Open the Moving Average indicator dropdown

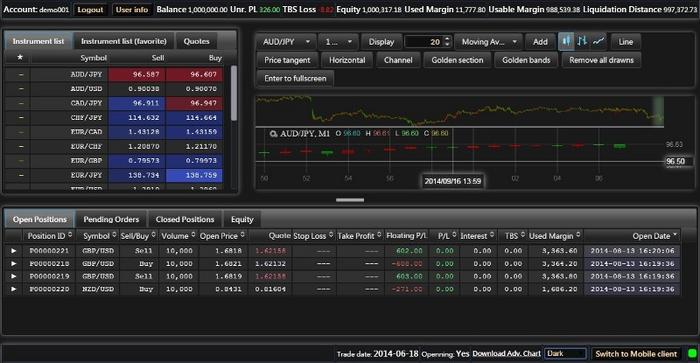click(488, 42)
